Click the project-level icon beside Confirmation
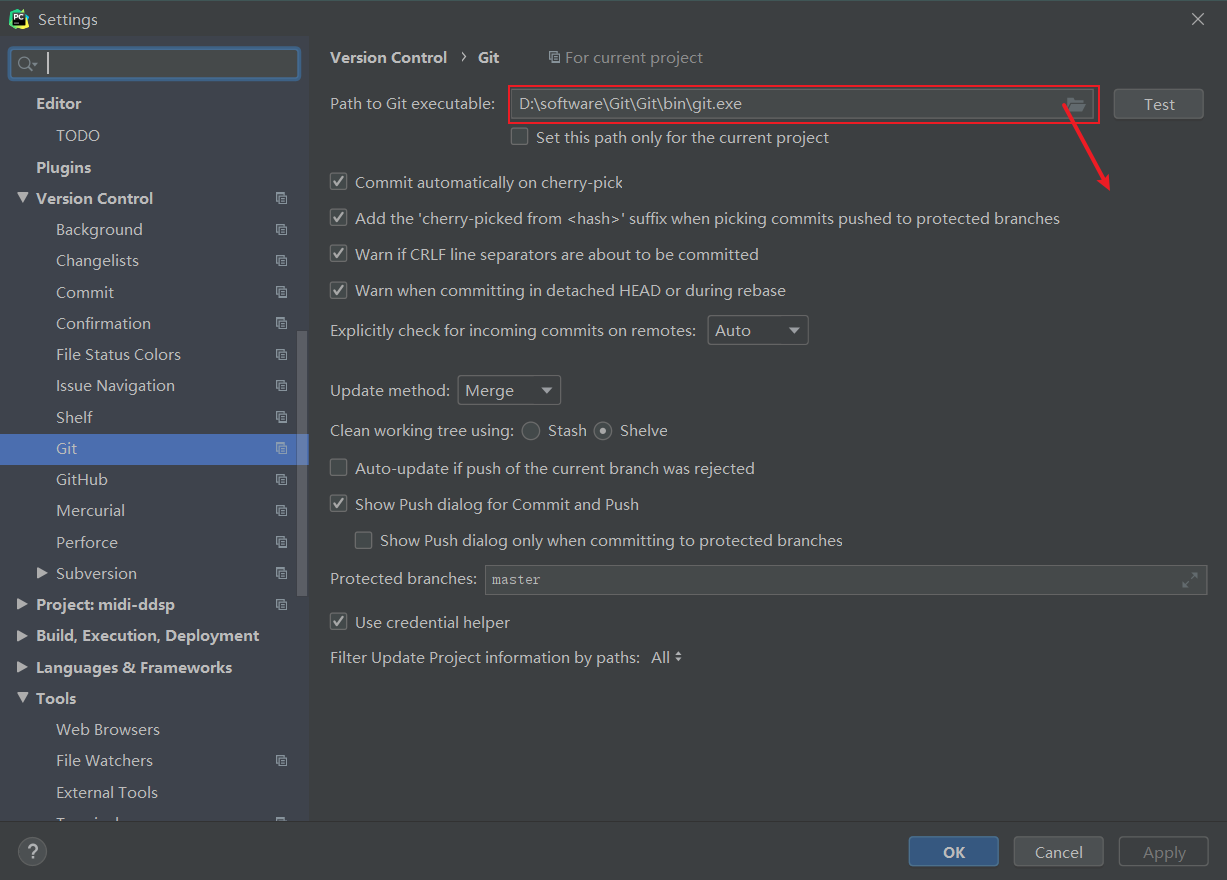1227x880 pixels. pos(281,323)
